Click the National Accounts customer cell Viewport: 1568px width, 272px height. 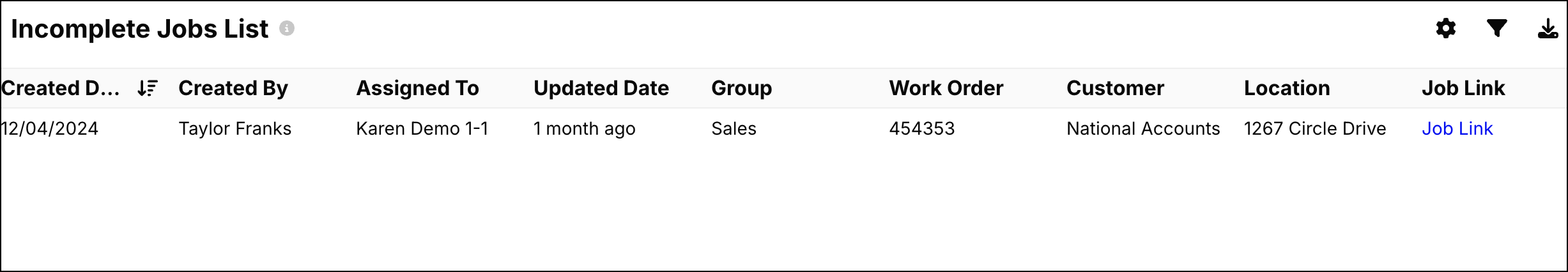1142,129
